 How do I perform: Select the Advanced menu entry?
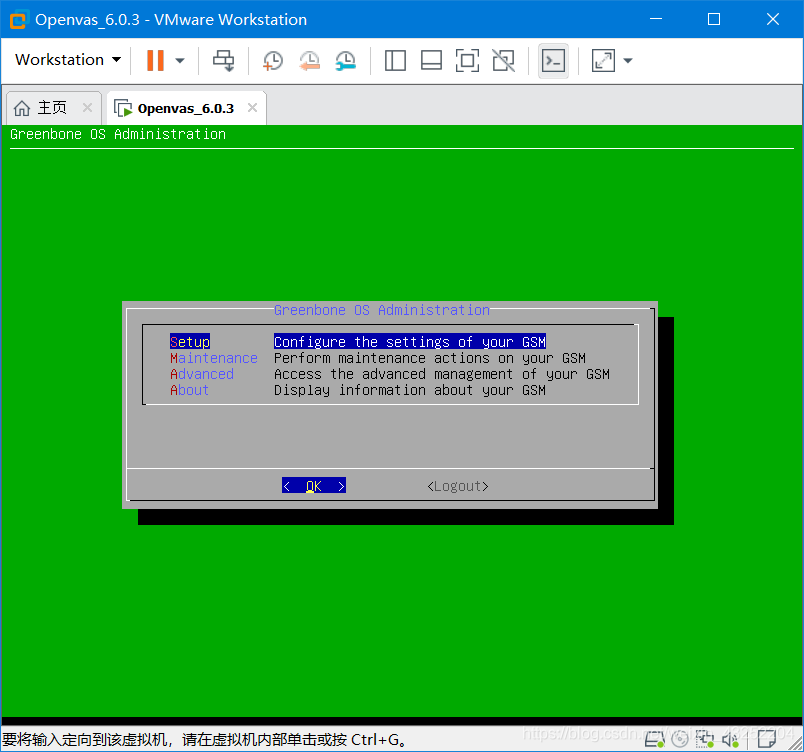[202, 374]
